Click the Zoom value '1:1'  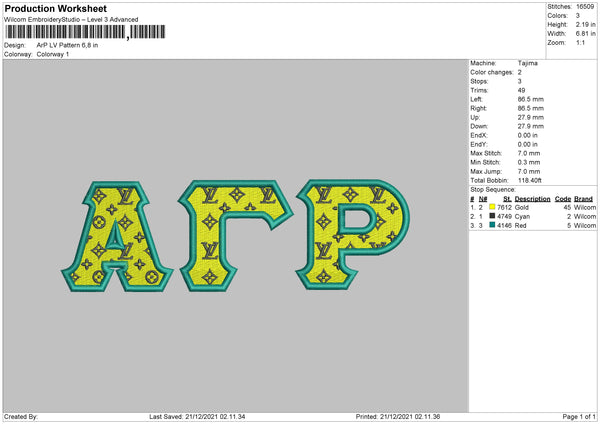(x=580, y=42)
